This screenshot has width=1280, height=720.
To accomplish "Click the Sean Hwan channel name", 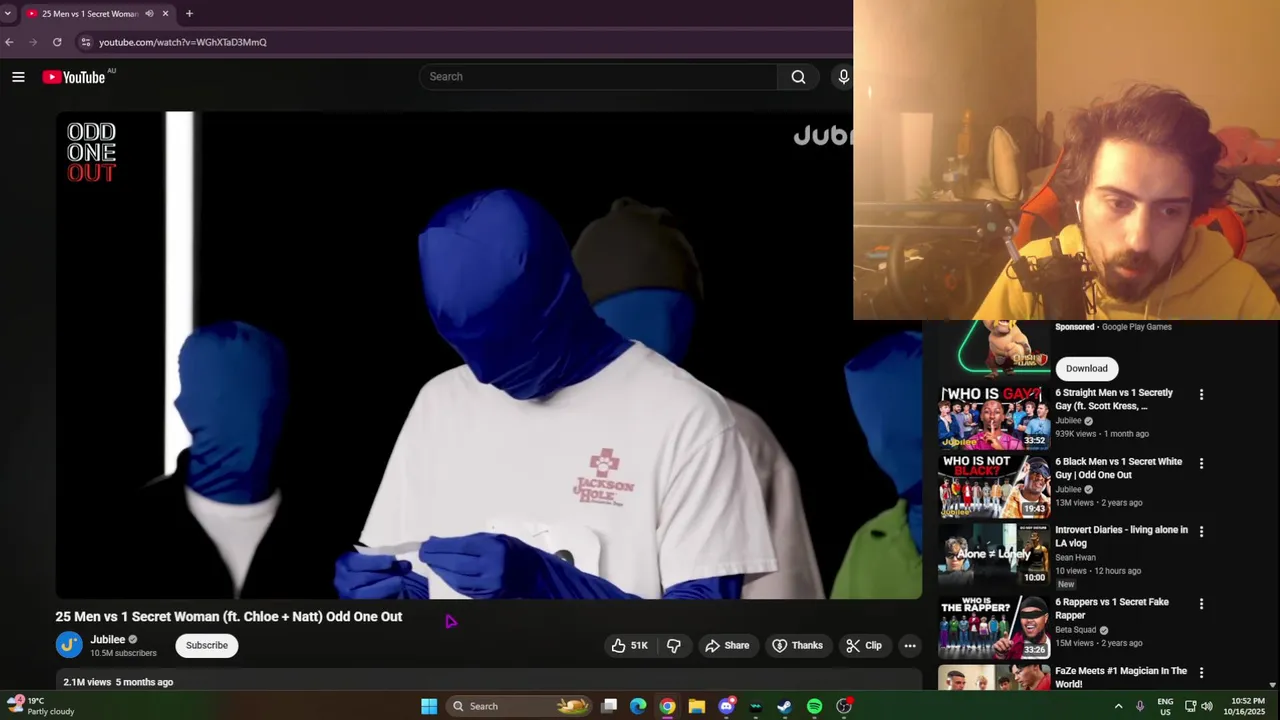I will click(x=1075, y=558).
